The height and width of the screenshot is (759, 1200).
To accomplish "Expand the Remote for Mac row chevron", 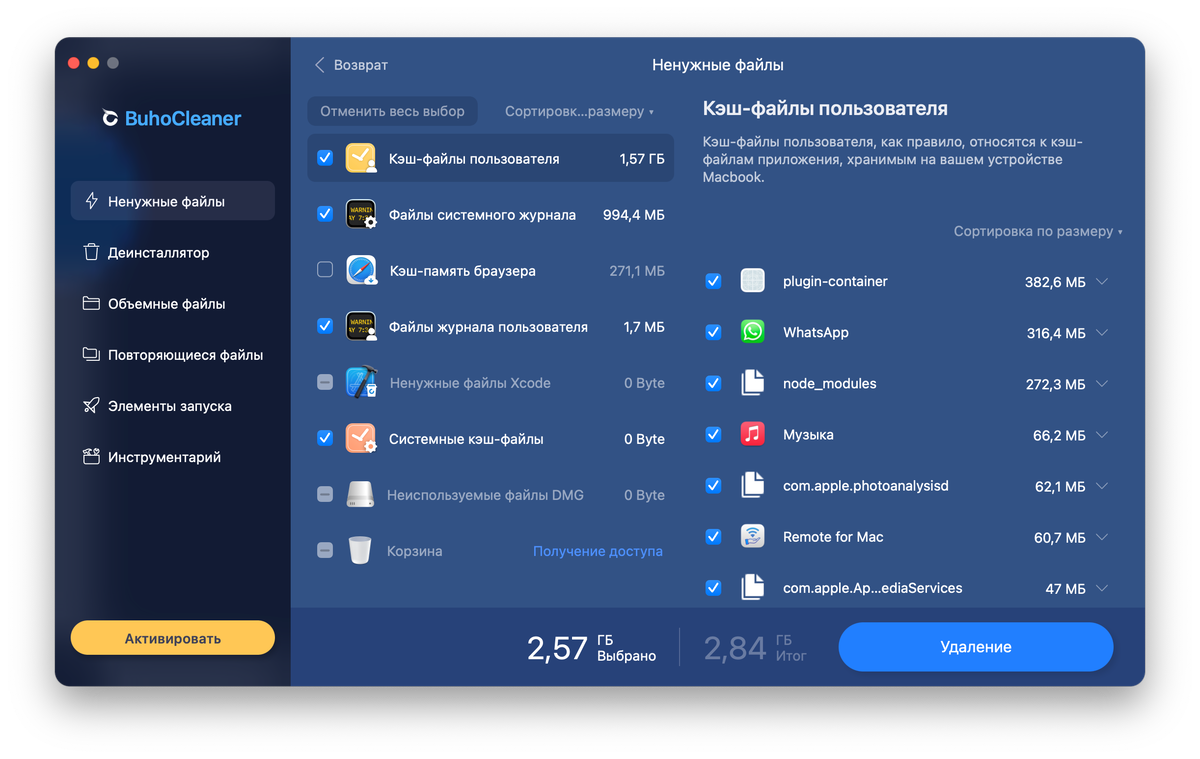I will click(x=1102, y=537).
